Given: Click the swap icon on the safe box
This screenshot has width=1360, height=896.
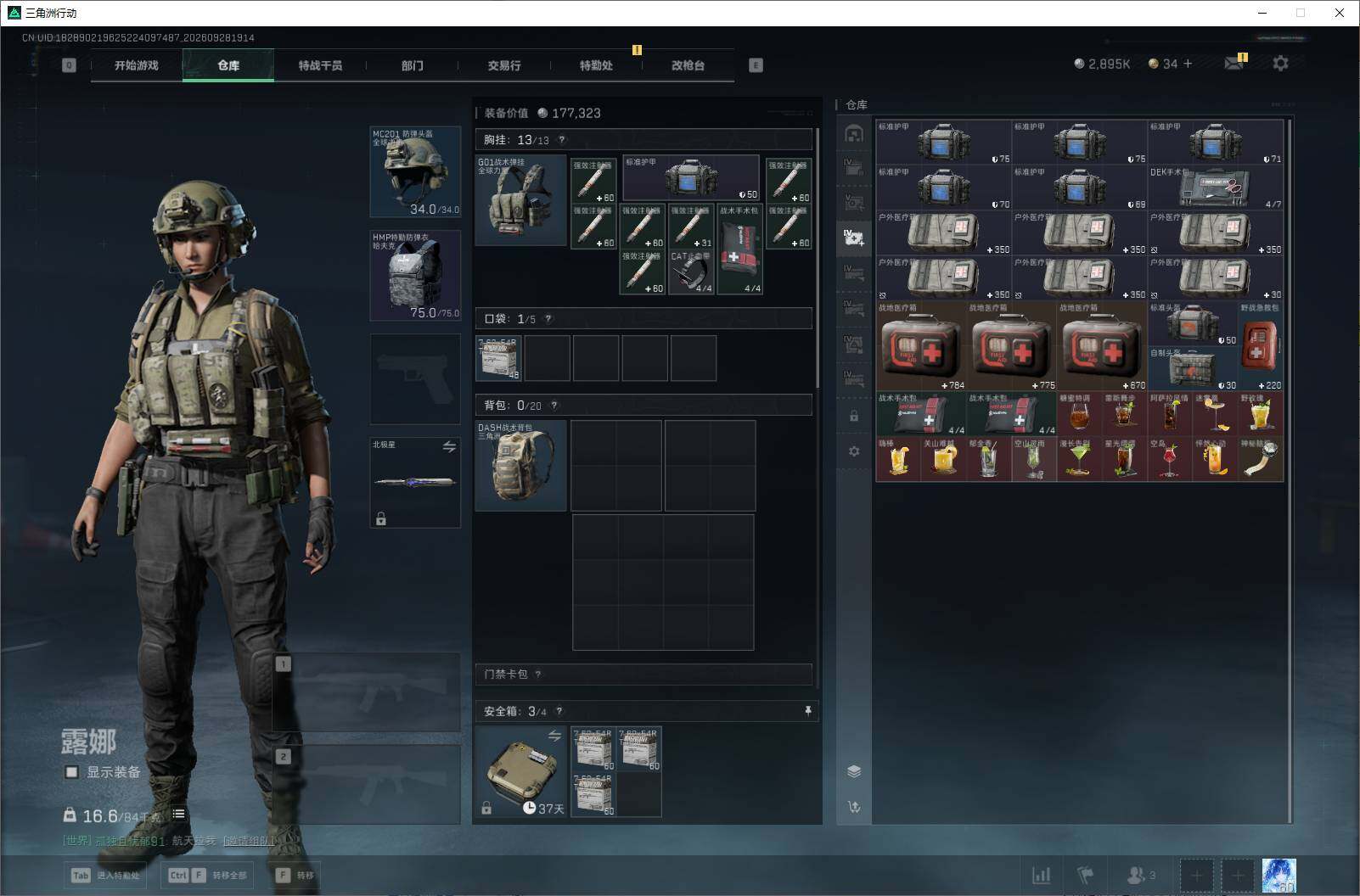Looking at the screenshot, I should pos(554,736).
